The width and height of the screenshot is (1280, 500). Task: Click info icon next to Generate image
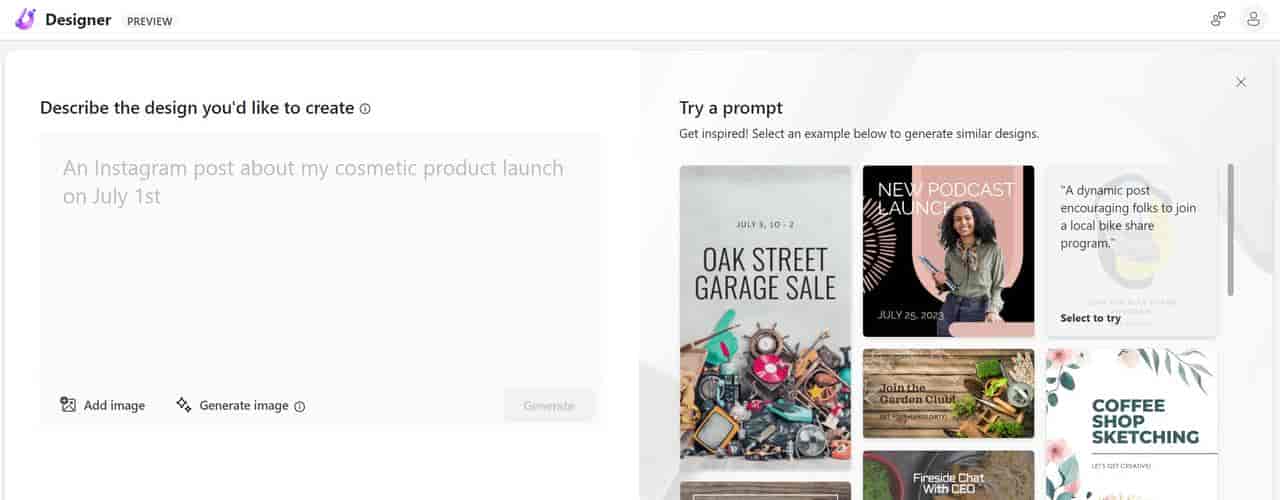(300, 406)
